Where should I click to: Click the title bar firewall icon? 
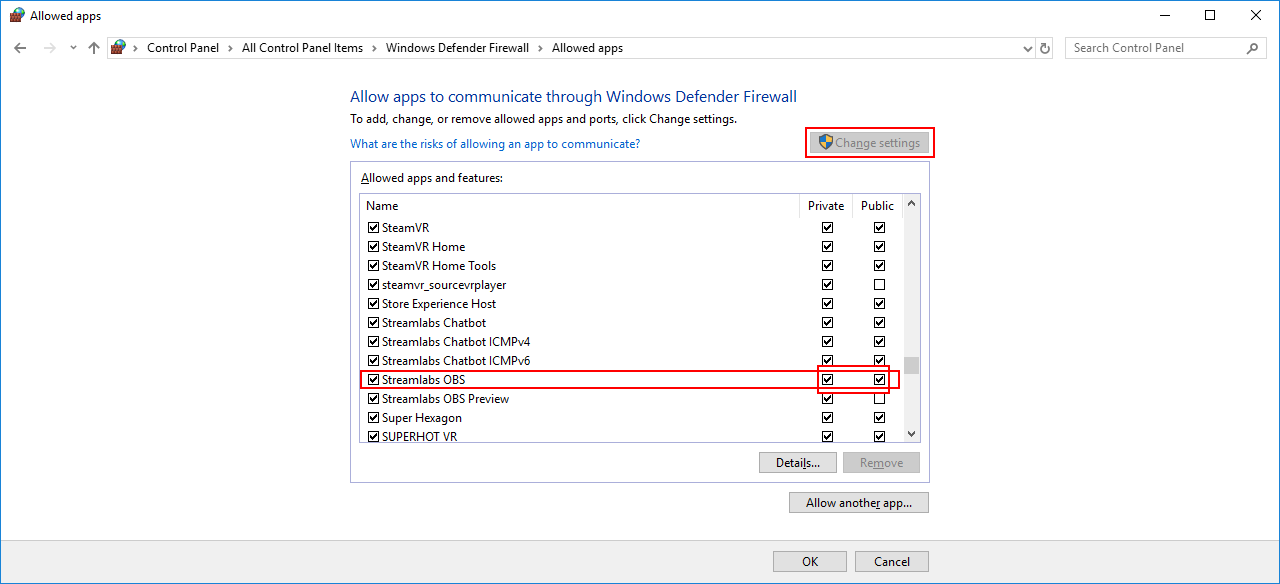click(17, 15)
